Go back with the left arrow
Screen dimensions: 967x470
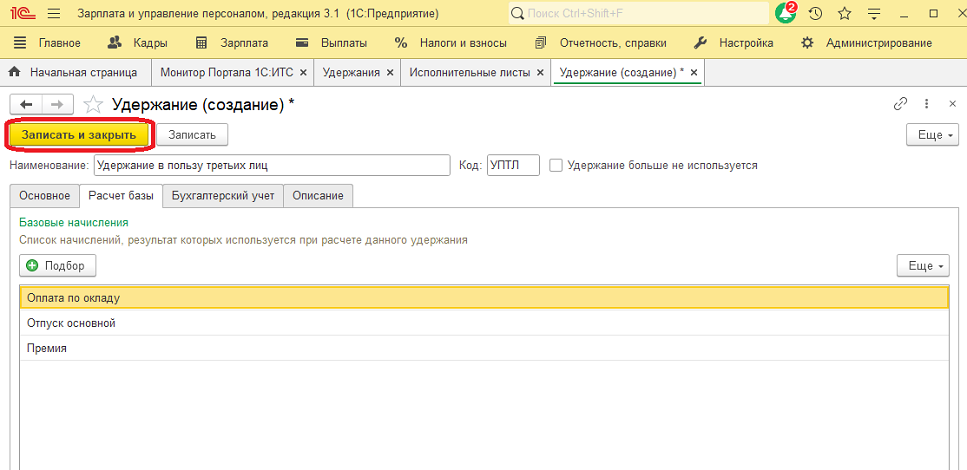pyautogui.click(x=27, y=104)
